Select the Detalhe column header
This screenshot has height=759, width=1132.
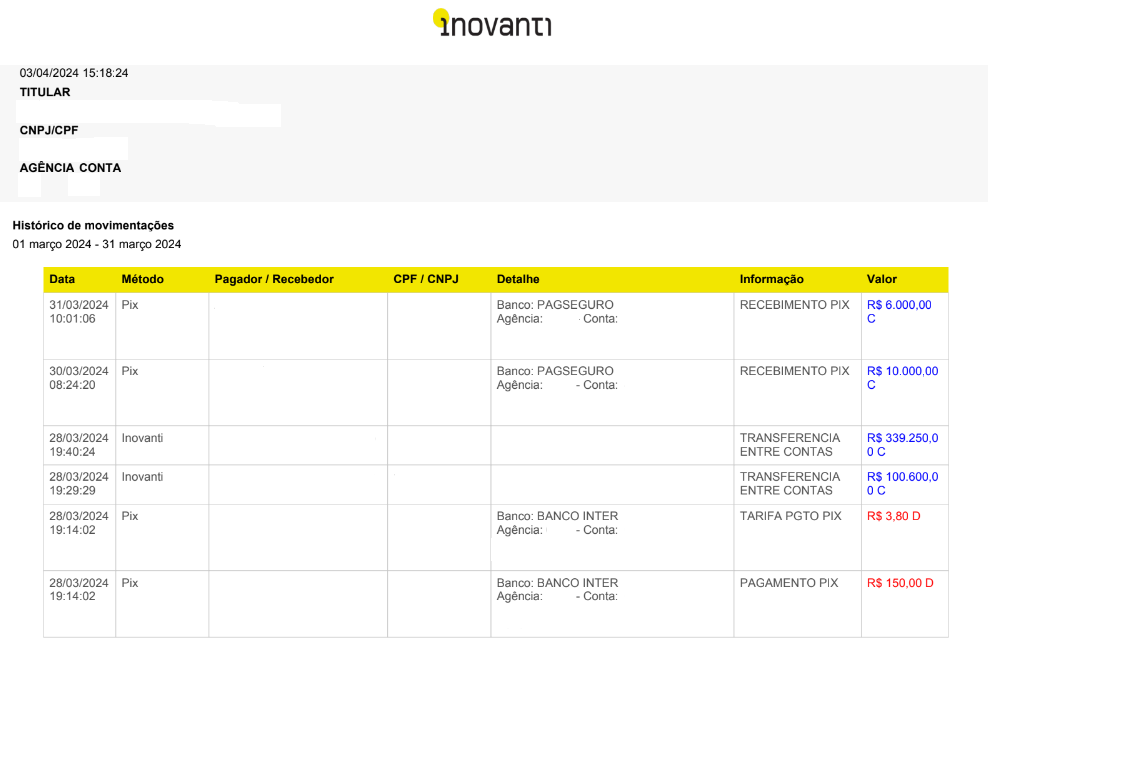[518, 279]
